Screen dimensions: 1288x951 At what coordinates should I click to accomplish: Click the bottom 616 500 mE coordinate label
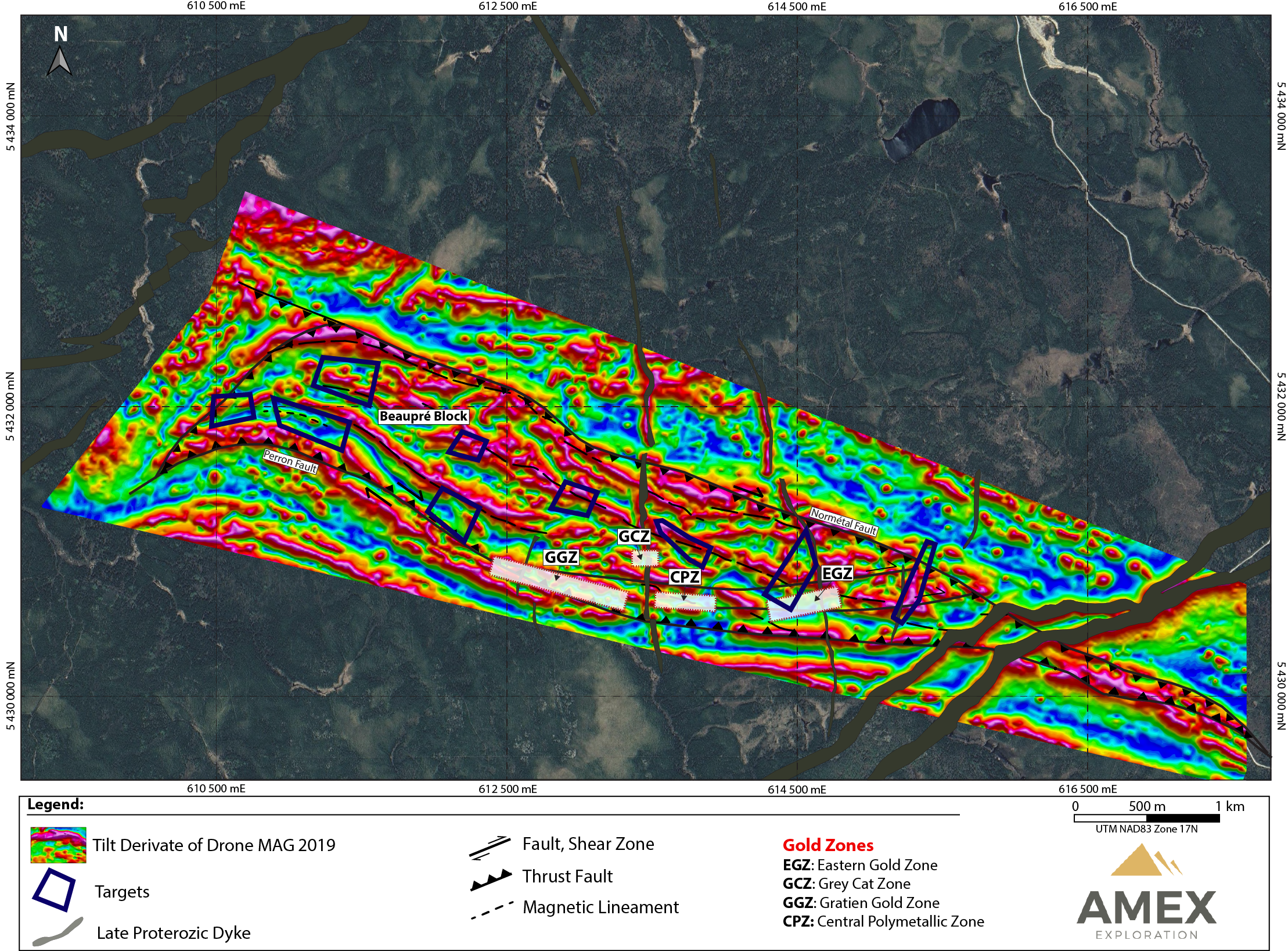point(1088,789)
